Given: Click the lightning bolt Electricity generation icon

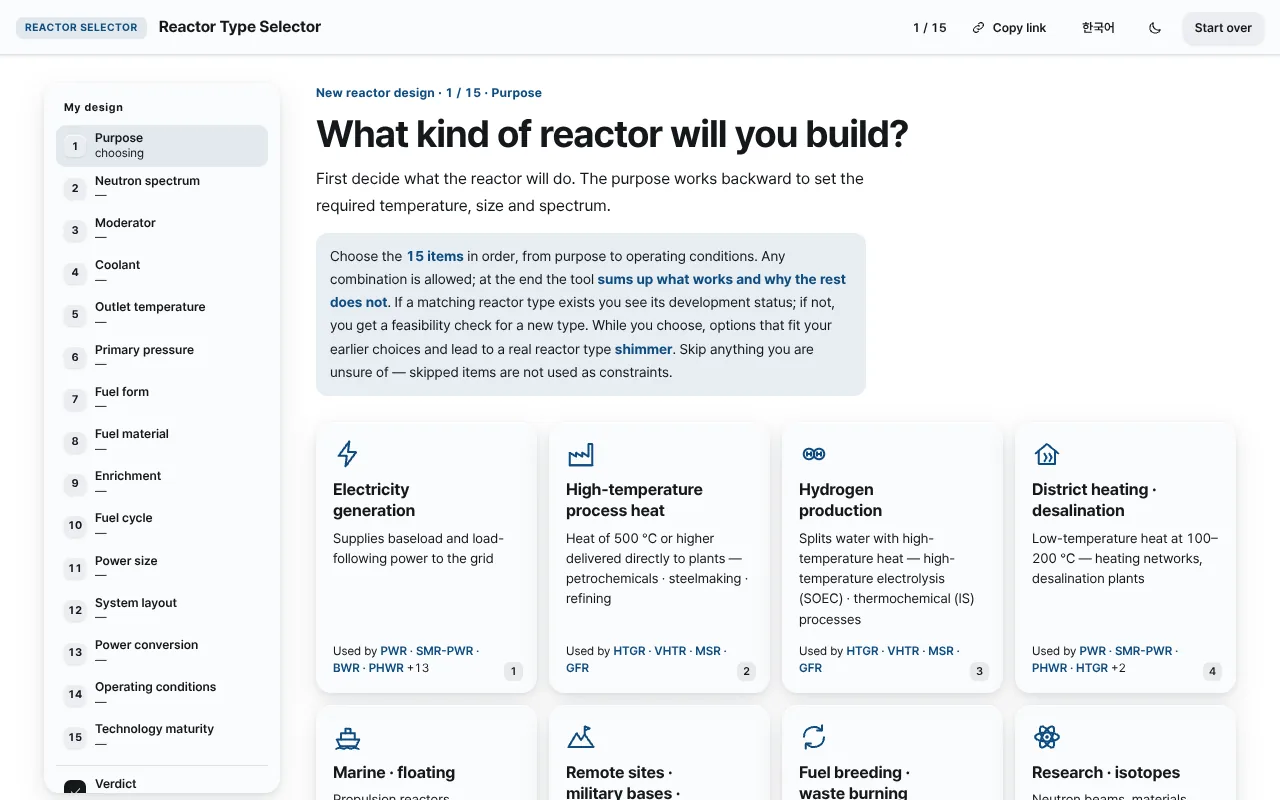Looking at the screenshot, I should pyautogui.click(x=347, y=454).
